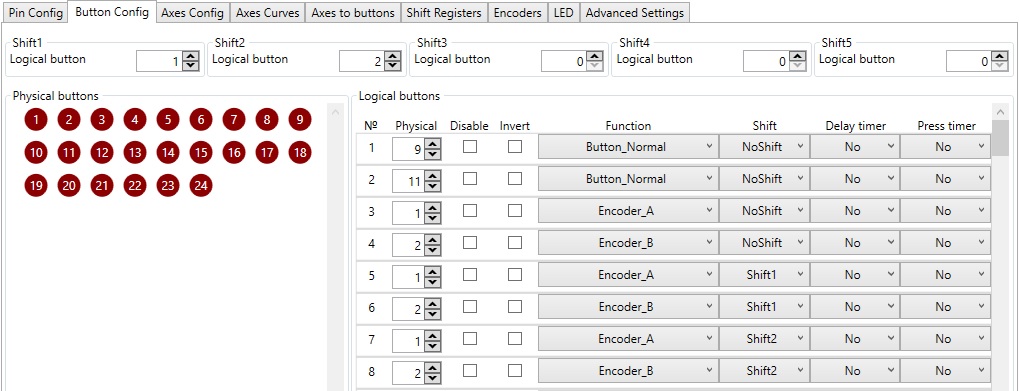Viewport: 1019px width, 391px height.
Task: Decrease Shift1 logical button value
Action: [190, 66]
